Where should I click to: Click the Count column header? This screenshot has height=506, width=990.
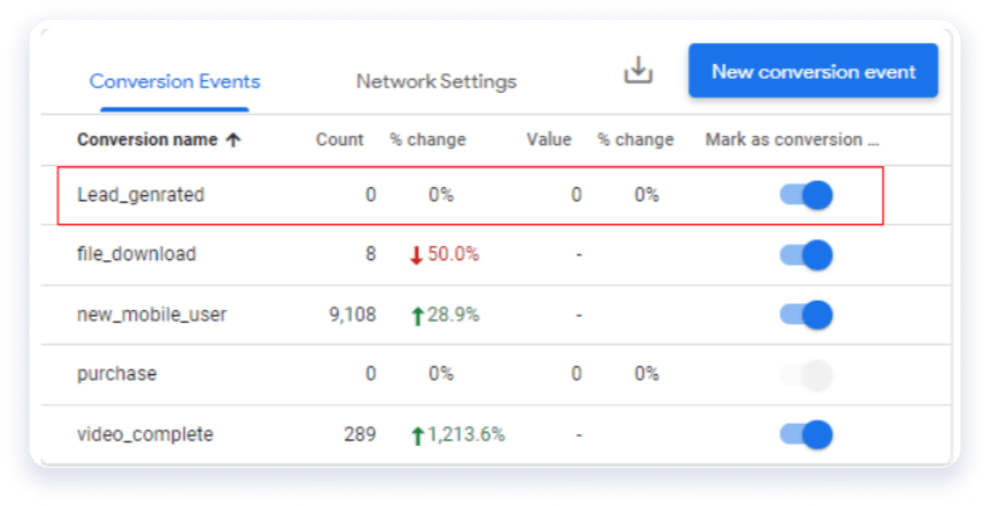point(340,140)
